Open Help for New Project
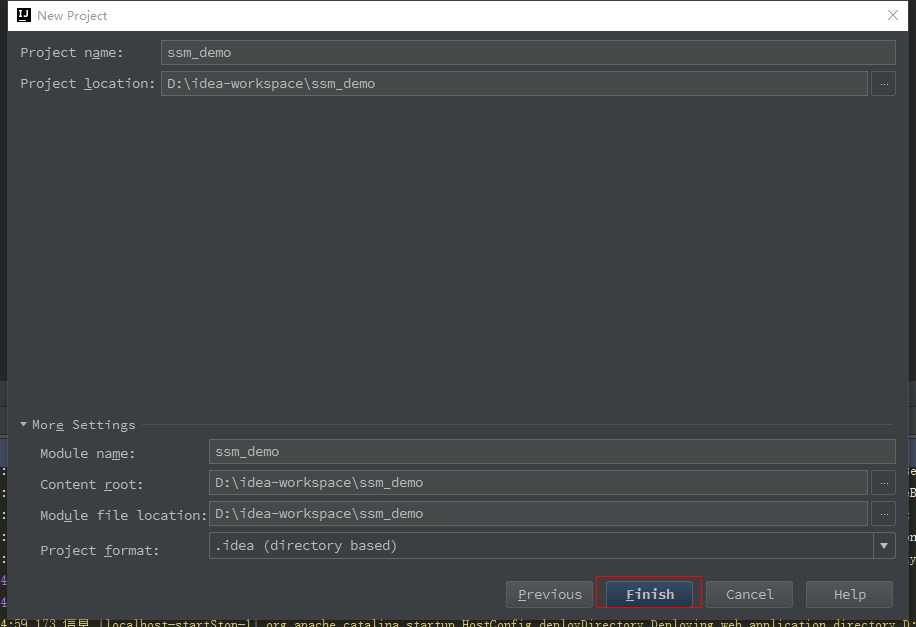The height and width of the screenshot is (627, 916). [x=849, y=594]
